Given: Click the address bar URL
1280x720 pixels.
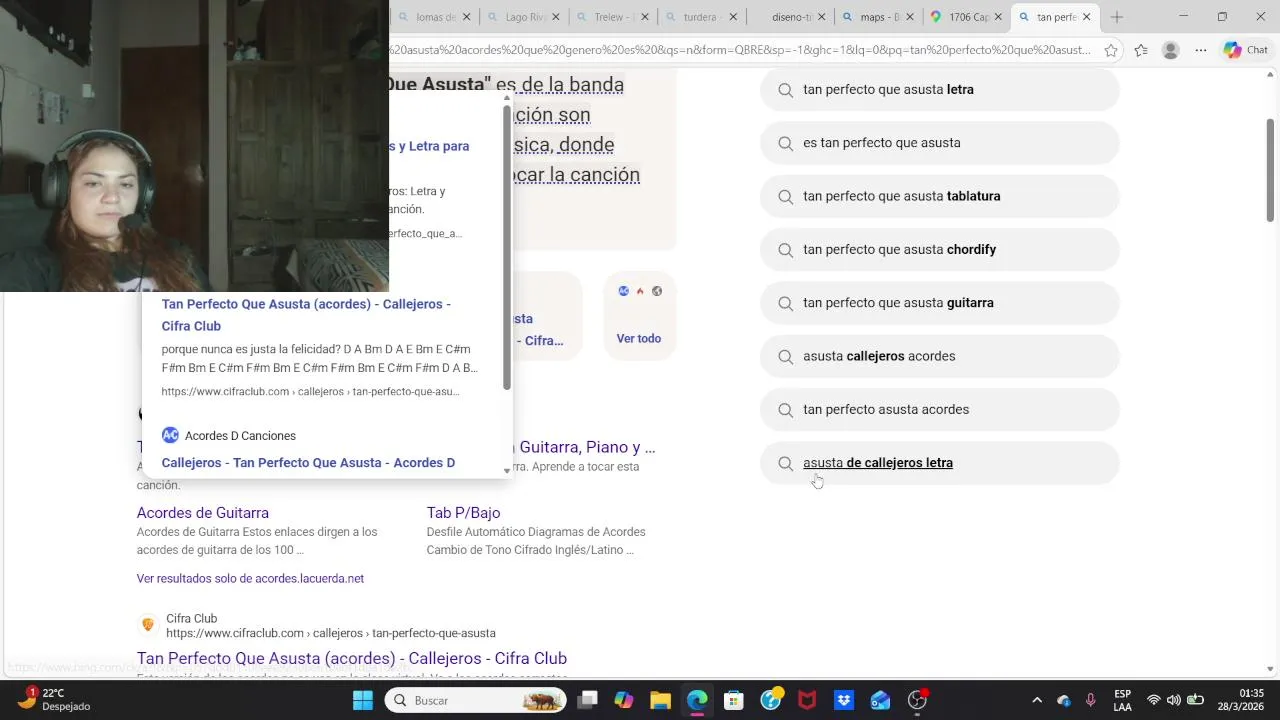Looking at the screenshot, I should pos(740,50).
